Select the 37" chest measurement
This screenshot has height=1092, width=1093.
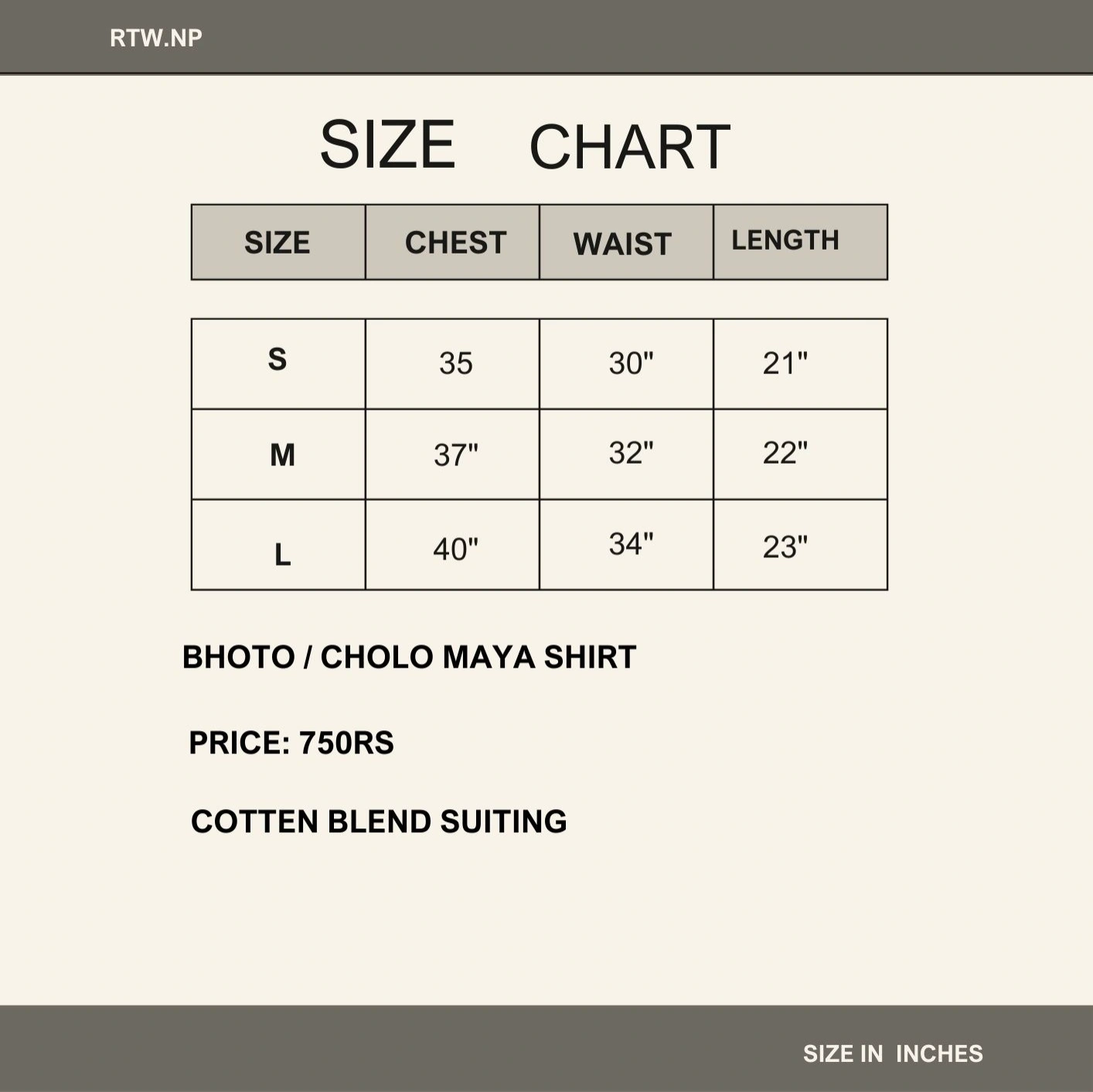[x=455, y=455]
